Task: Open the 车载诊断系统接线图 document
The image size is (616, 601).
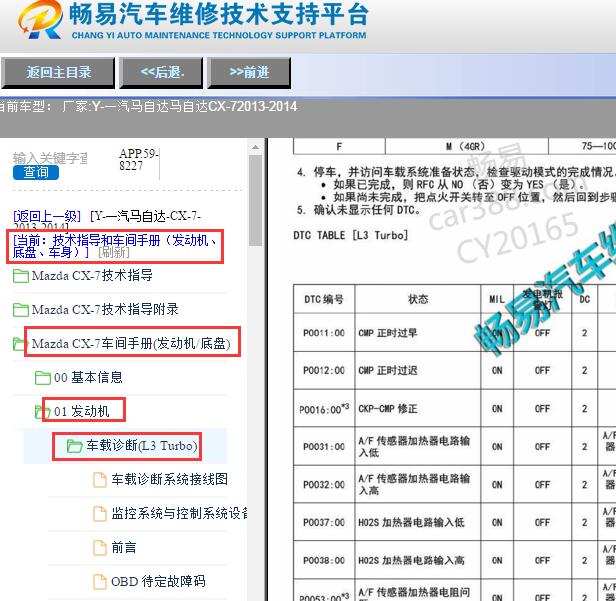Action: [x=169, y=479]
